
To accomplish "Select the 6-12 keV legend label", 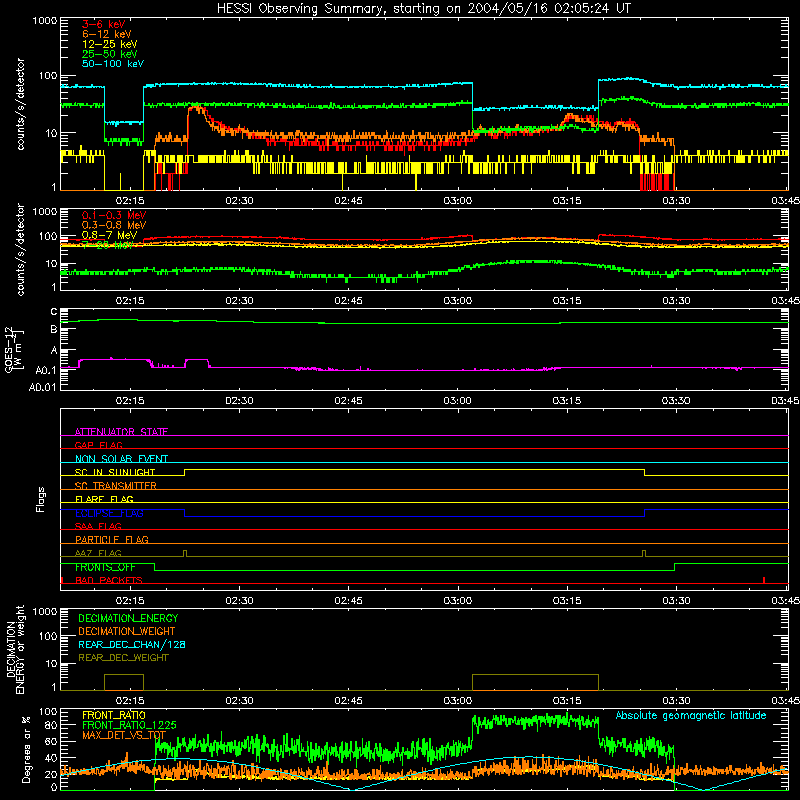I will [107, 34].
